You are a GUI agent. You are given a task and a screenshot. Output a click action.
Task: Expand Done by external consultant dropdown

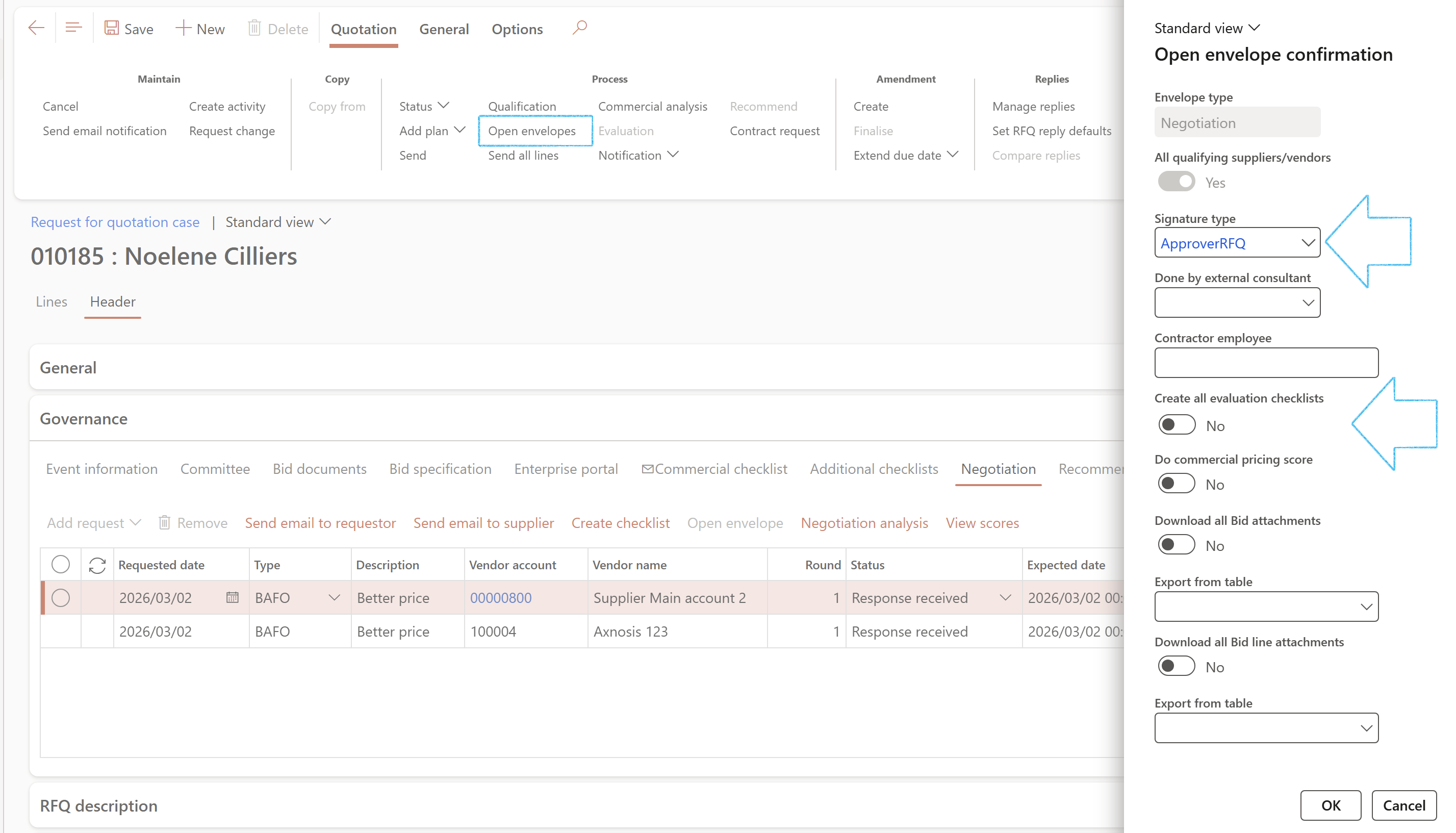click(x=1307, y=303)
